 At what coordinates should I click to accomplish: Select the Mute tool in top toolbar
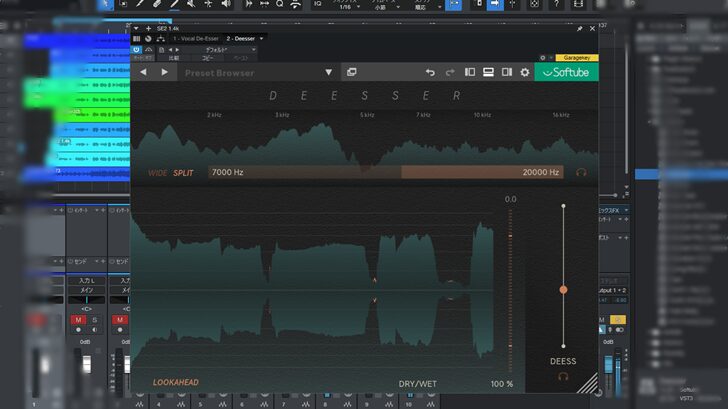191,4
